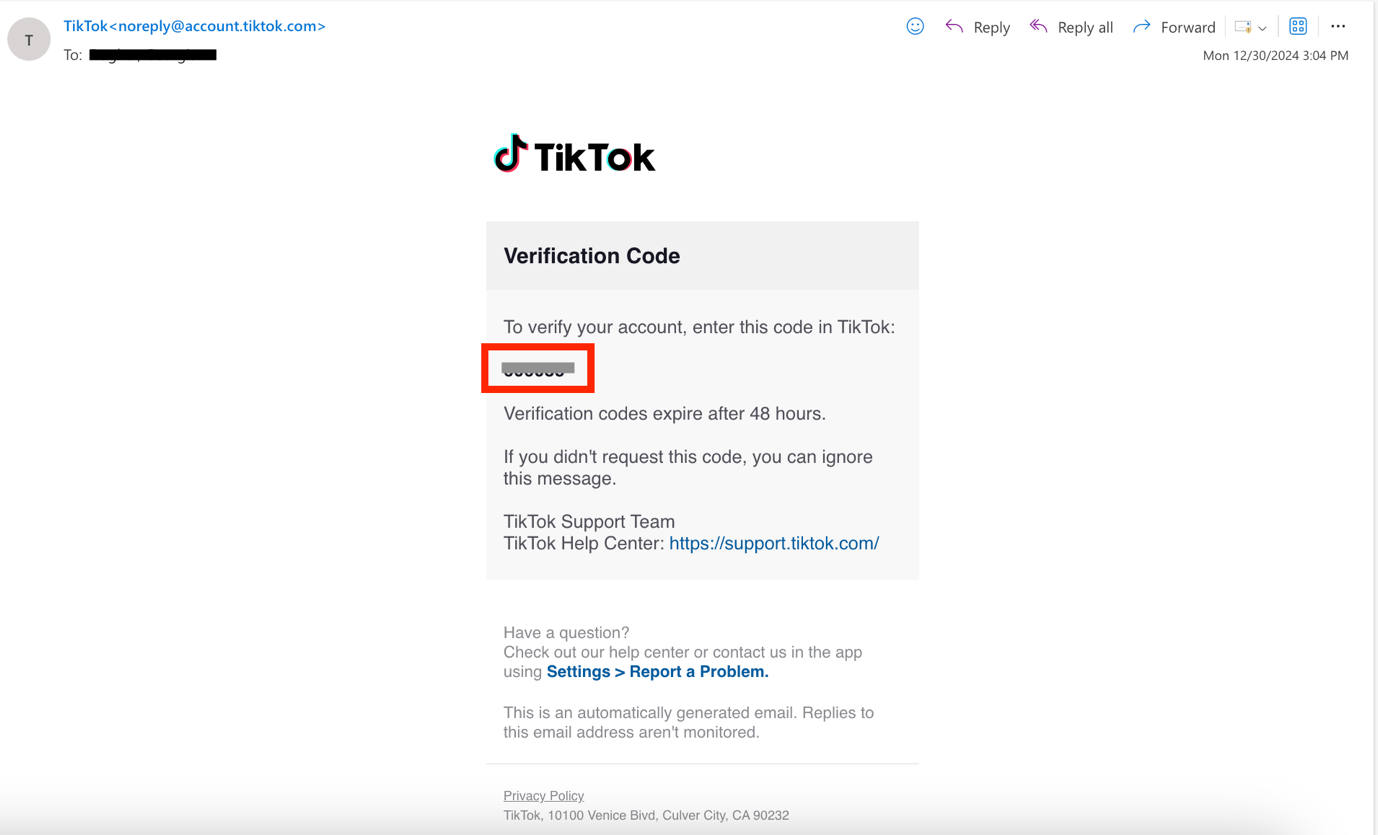Click the sender avatar circle with letter T
The width and height of the screenshot is (1378, 835).
pos(28,38)
